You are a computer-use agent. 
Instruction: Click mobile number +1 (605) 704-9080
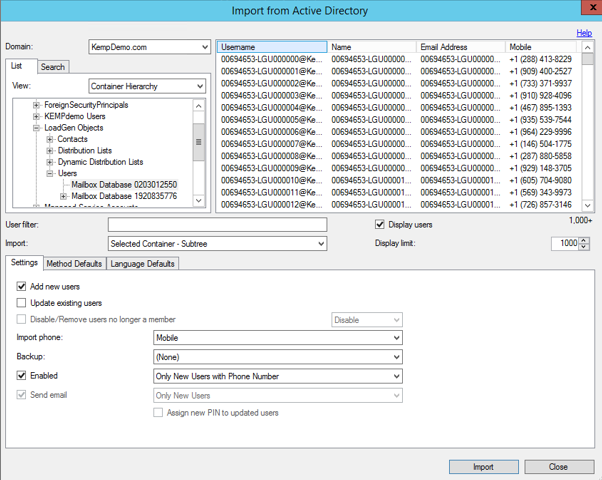pyautogui.click(x=541, y=180)
